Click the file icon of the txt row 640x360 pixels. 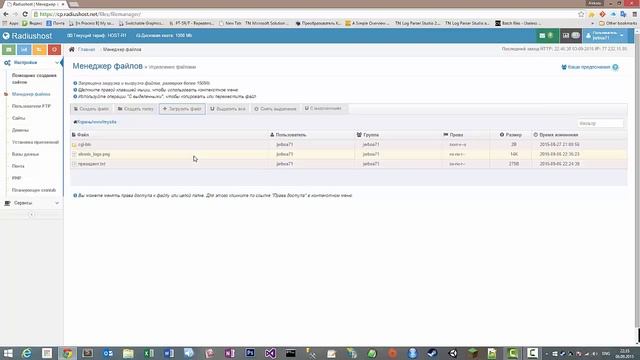[x=74, y=164]
